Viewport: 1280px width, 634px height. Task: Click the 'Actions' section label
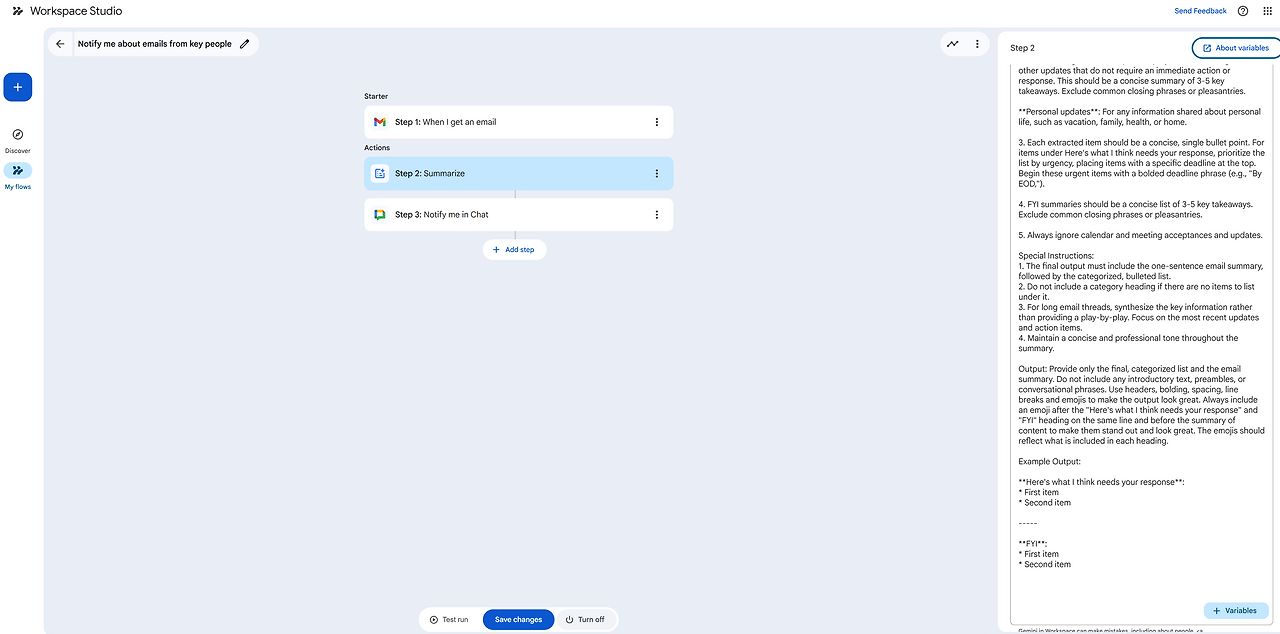(x=377, y=147)
